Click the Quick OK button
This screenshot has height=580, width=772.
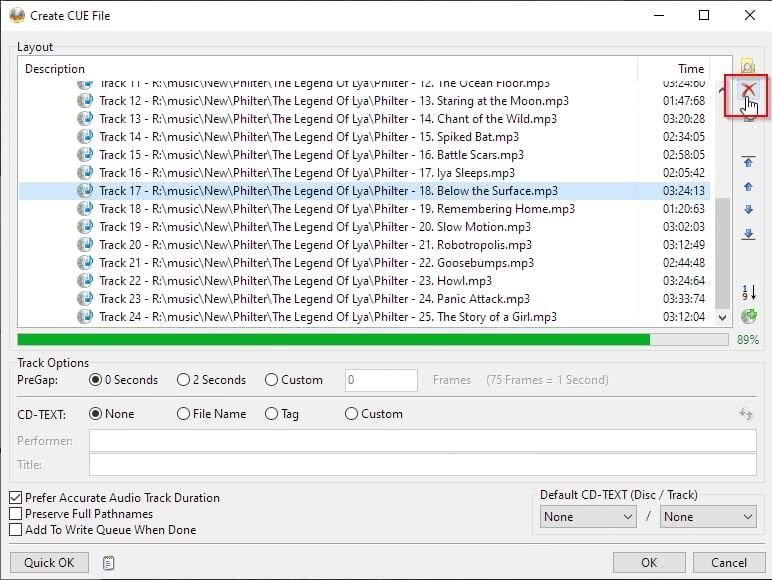pyautogui.click(x=49, y=562)
